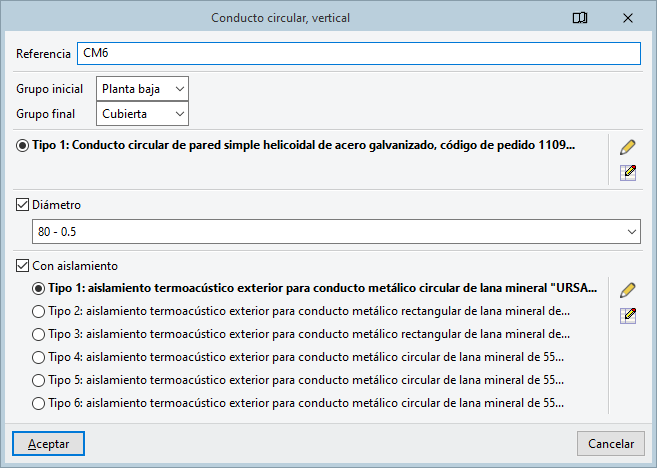Uncheck the Diámetro checkbox
The height and width of the screenshot is (468, 657).
pyautogui.click(x=24, y=205)
